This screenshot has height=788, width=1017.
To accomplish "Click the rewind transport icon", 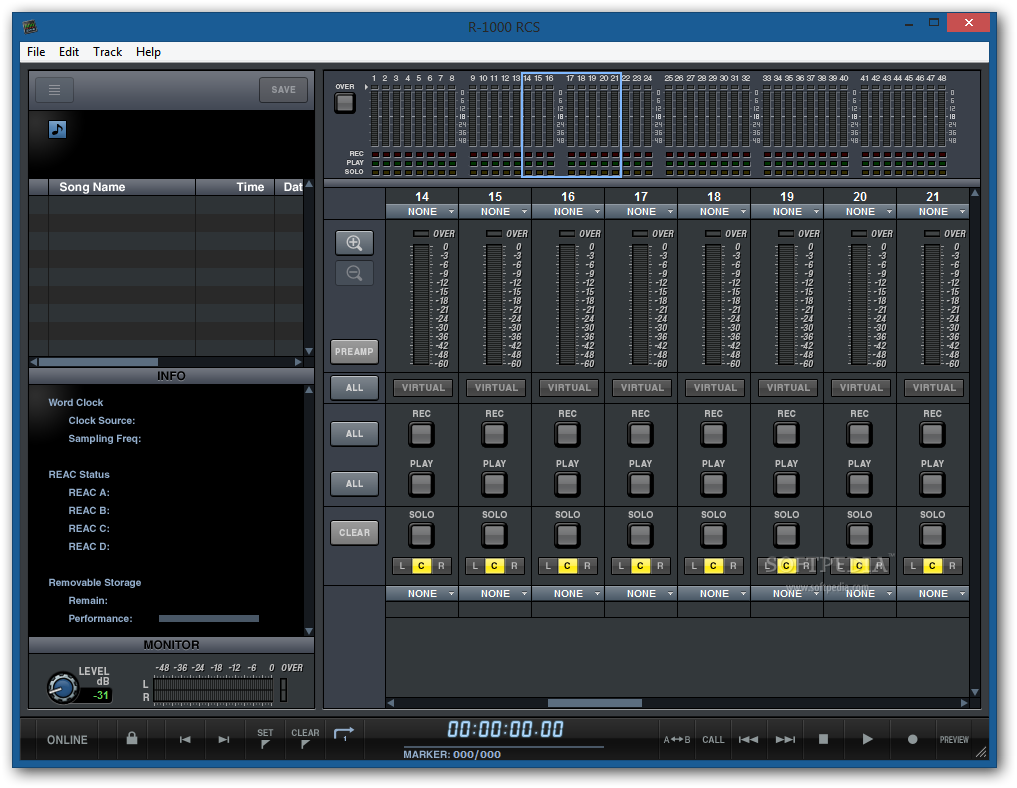I will [748, 739].
